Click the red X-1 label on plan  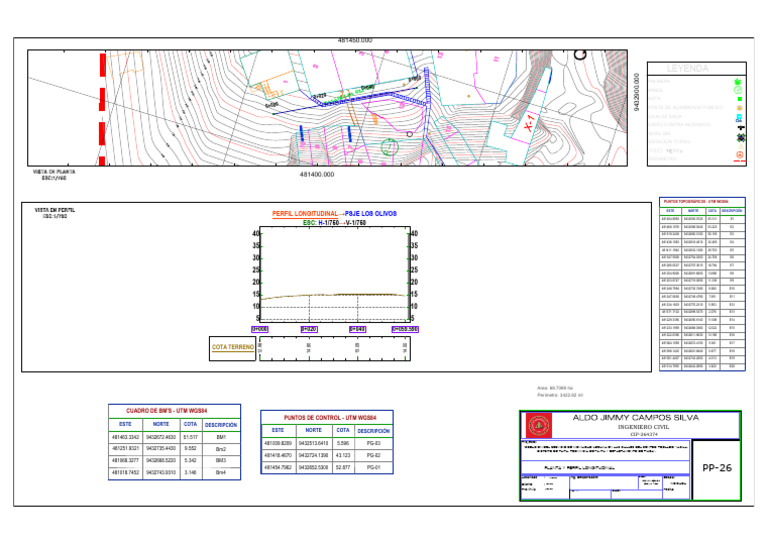531,122
